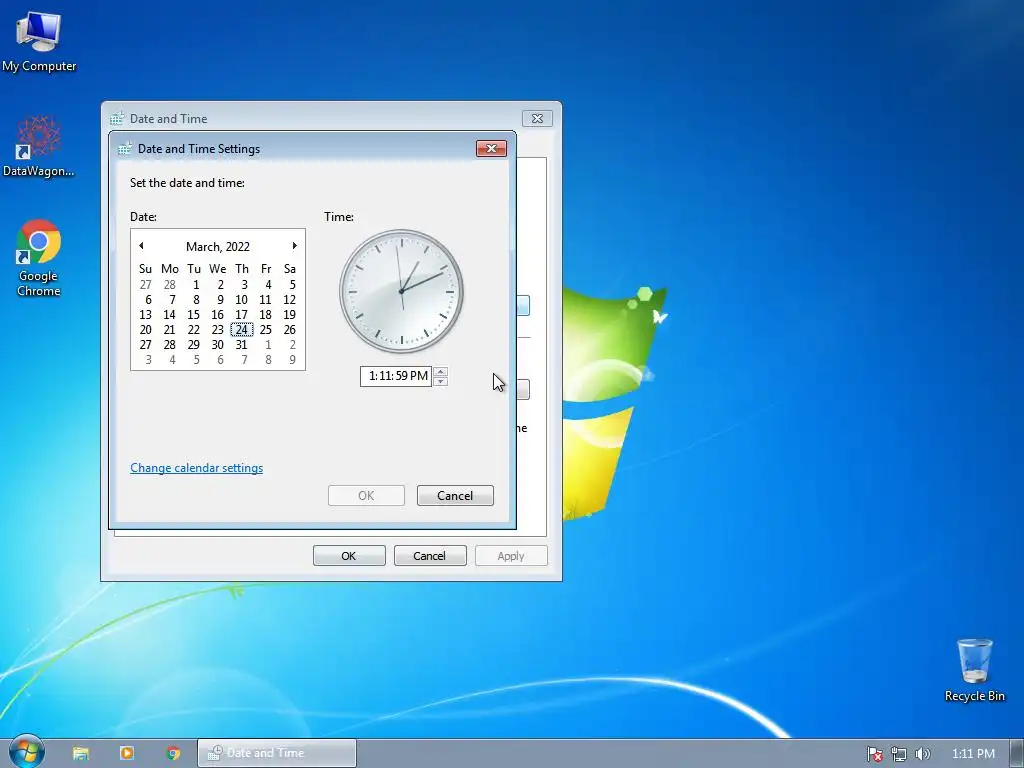
Task: Close the background Date and Time window
Action: click(x=537, y=118)
